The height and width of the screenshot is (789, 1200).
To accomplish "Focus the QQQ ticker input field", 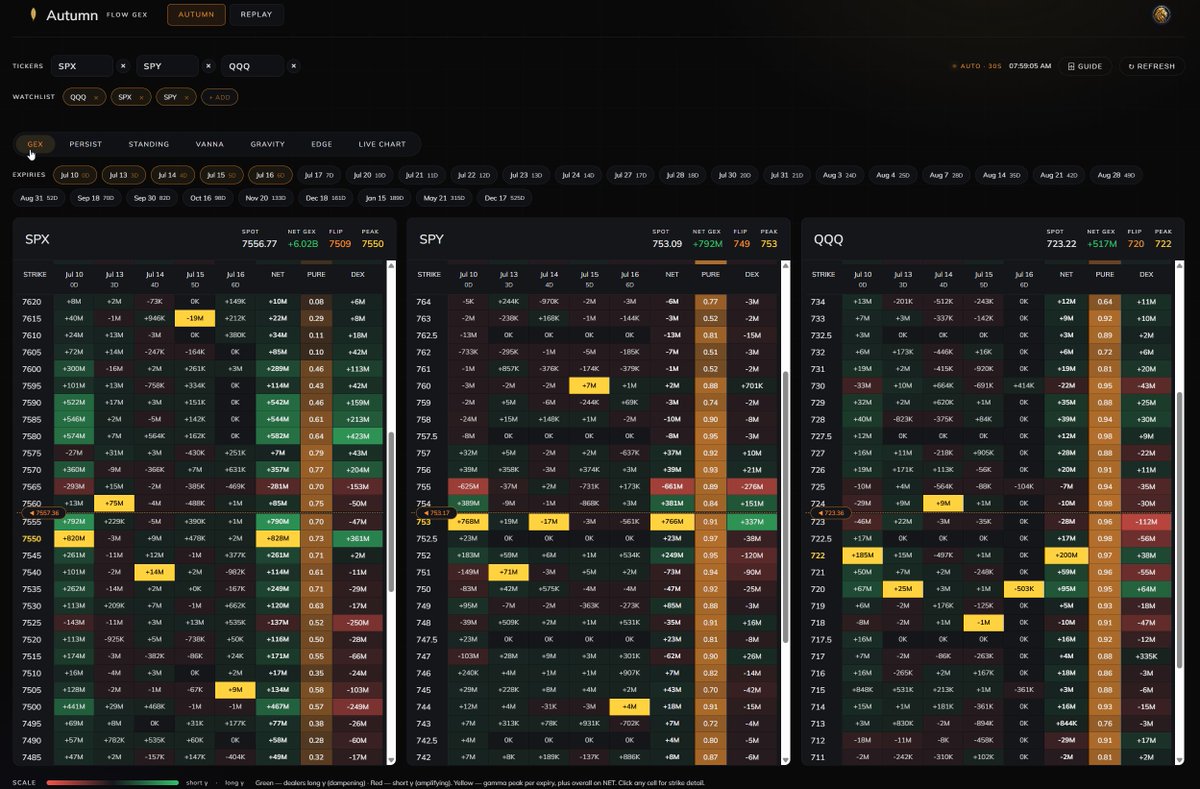I will (x=253, y=66).
